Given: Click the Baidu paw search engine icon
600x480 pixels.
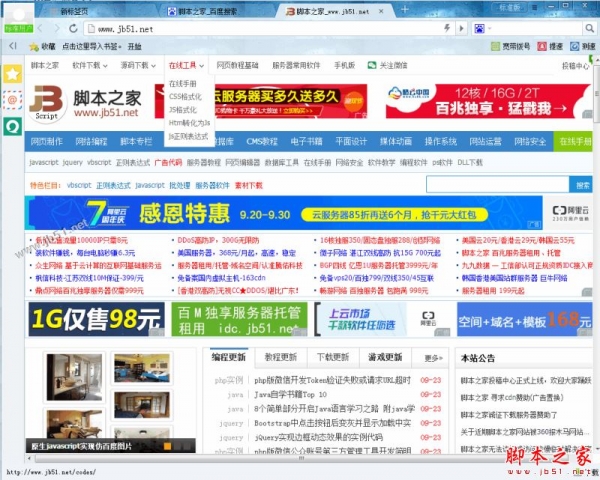Looking at the screenshot, I should 479,28.
